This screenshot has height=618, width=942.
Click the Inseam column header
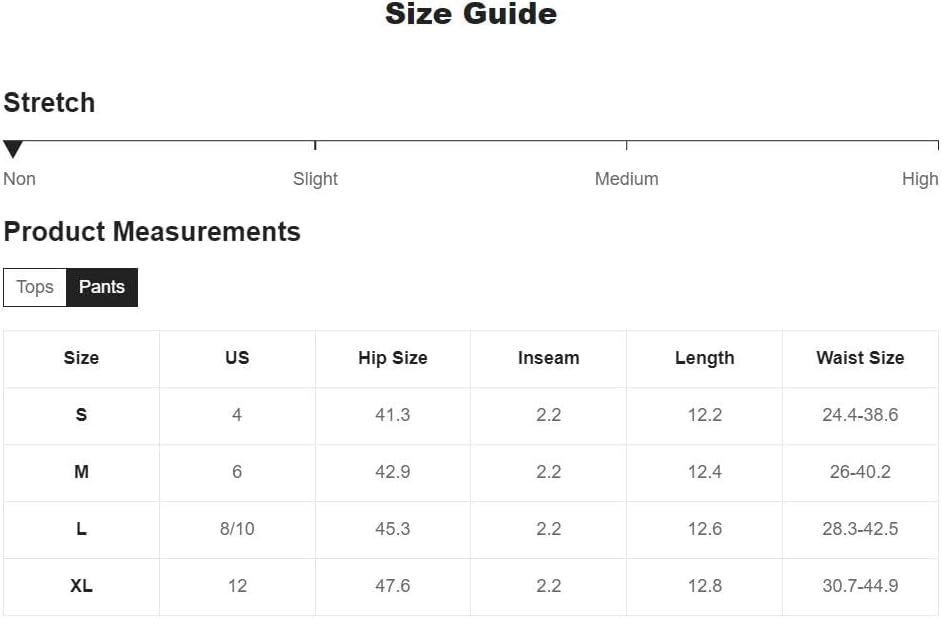tap(548, 358)
